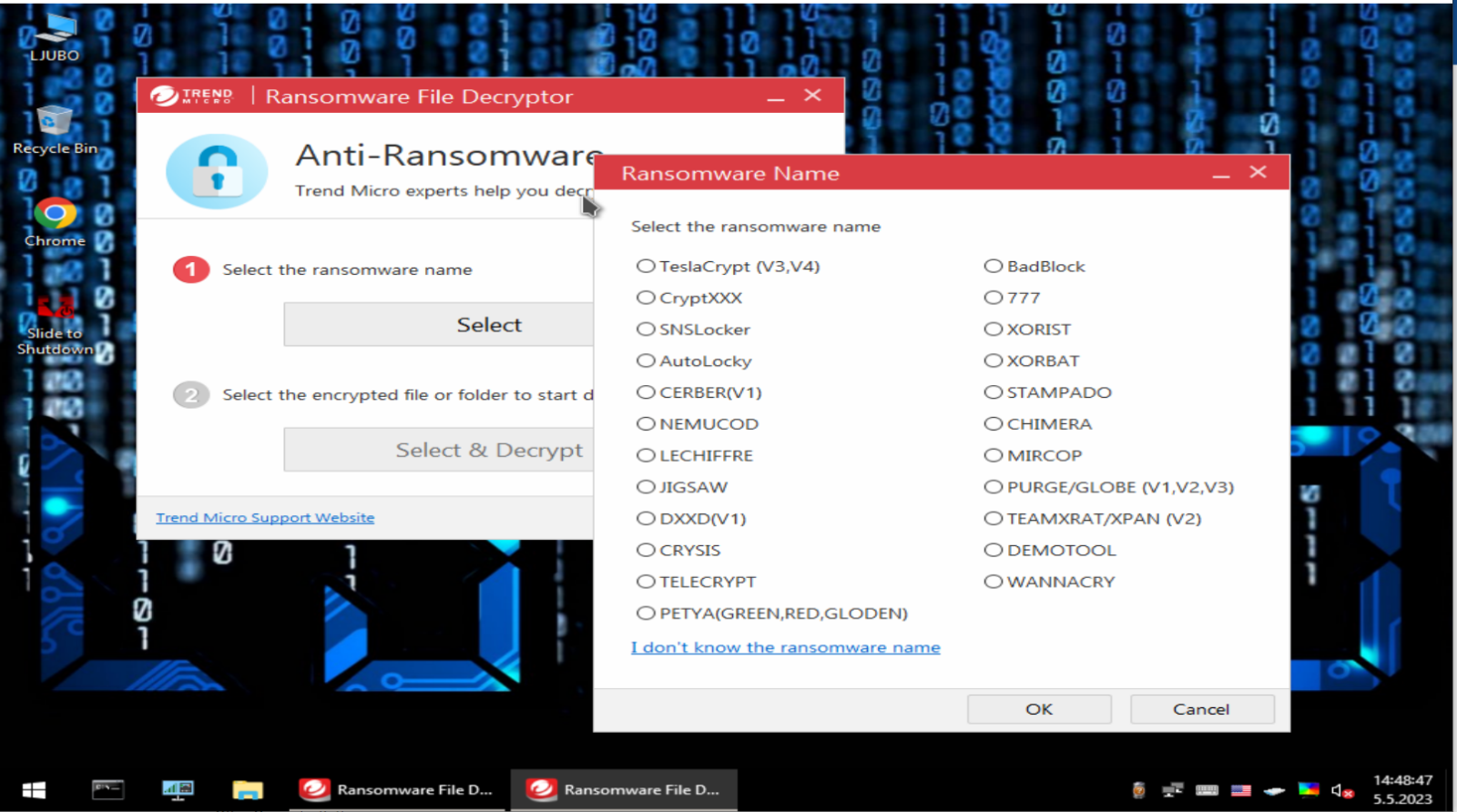Open Trend Micro Support Website link
This screenshot has width=1457, height=812.
[265, 517]
